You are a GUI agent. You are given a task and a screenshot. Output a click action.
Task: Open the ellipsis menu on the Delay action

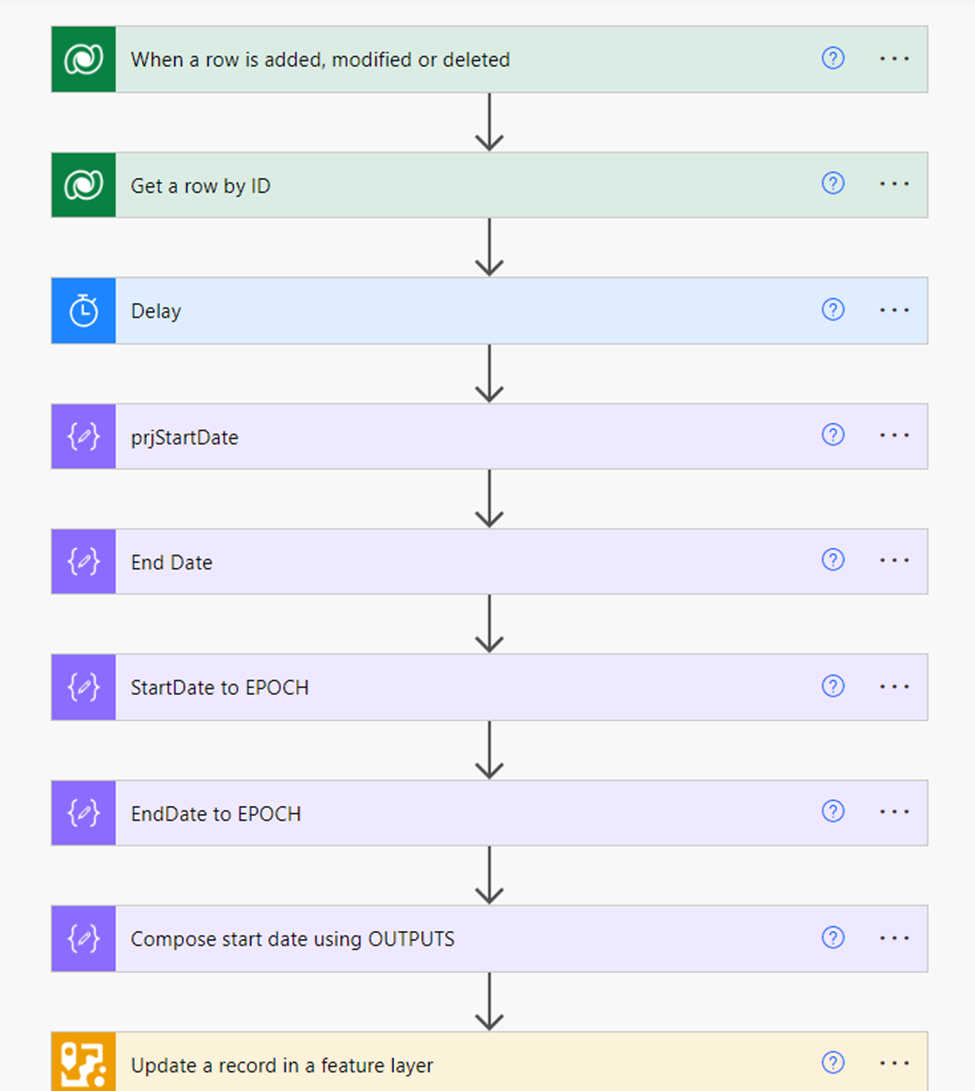pos(893,310)
